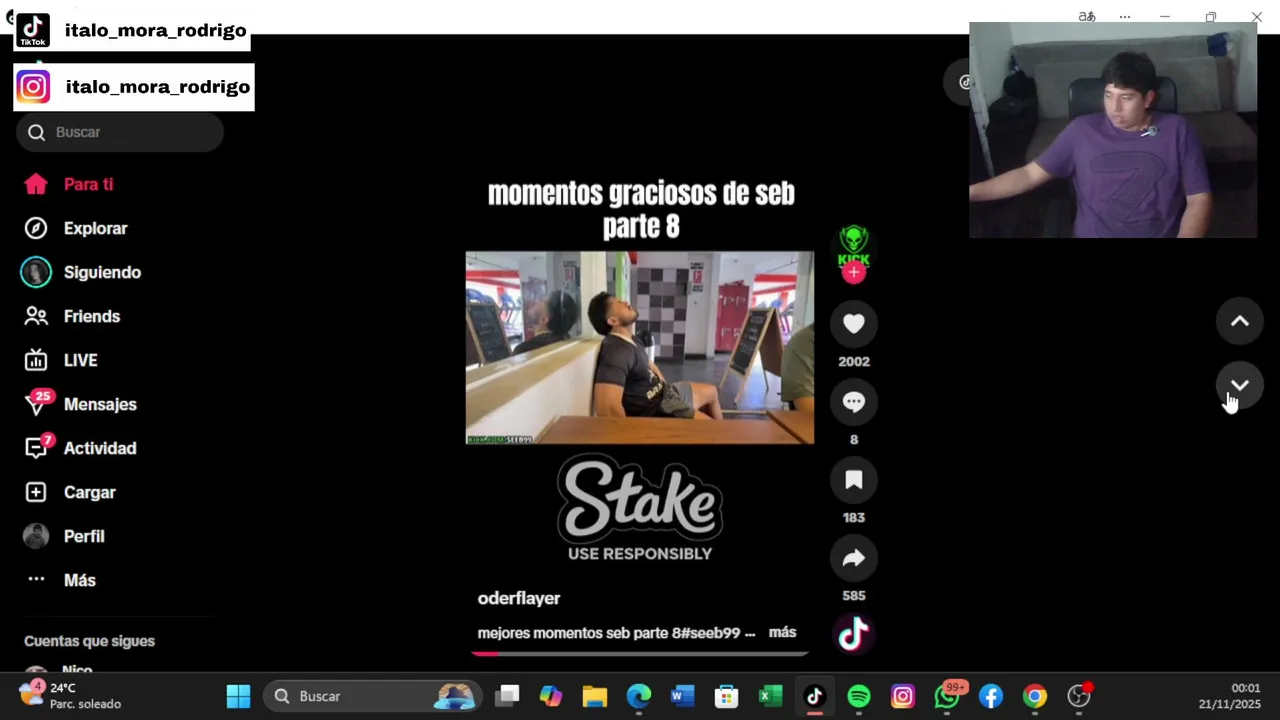Go to the Siguiendo feed
Screen dimensions: 1280x720
(x=82, y=272)
